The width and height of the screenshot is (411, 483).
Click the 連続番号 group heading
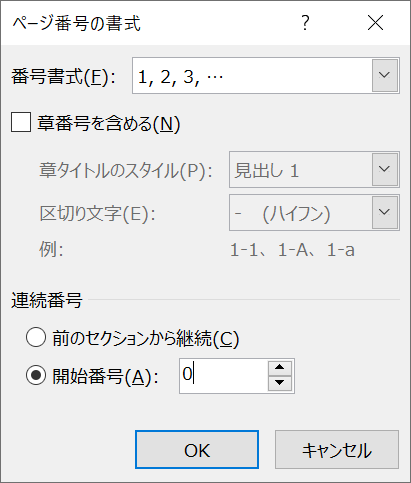tap(47, 300)
